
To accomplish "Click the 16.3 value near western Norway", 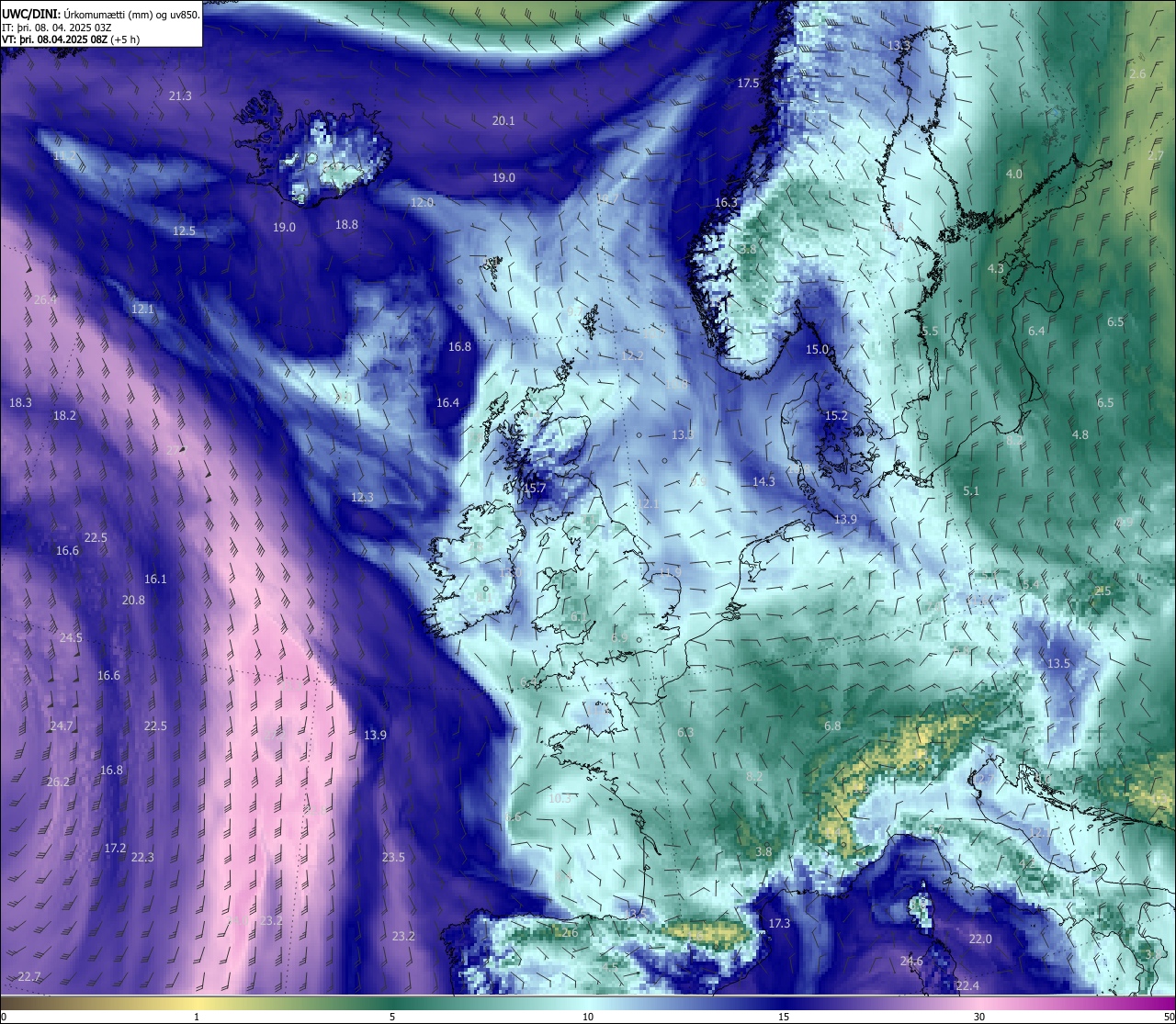I will tap(726, 203).
